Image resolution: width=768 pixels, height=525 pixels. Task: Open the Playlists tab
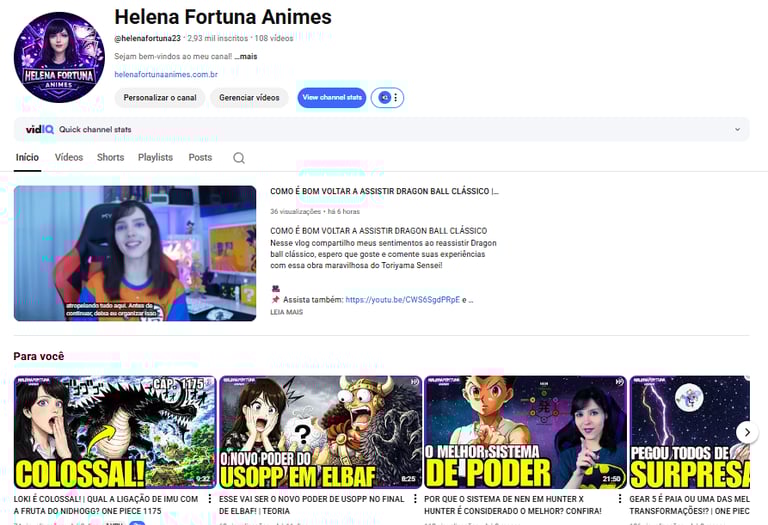click(x=155, y=157)
